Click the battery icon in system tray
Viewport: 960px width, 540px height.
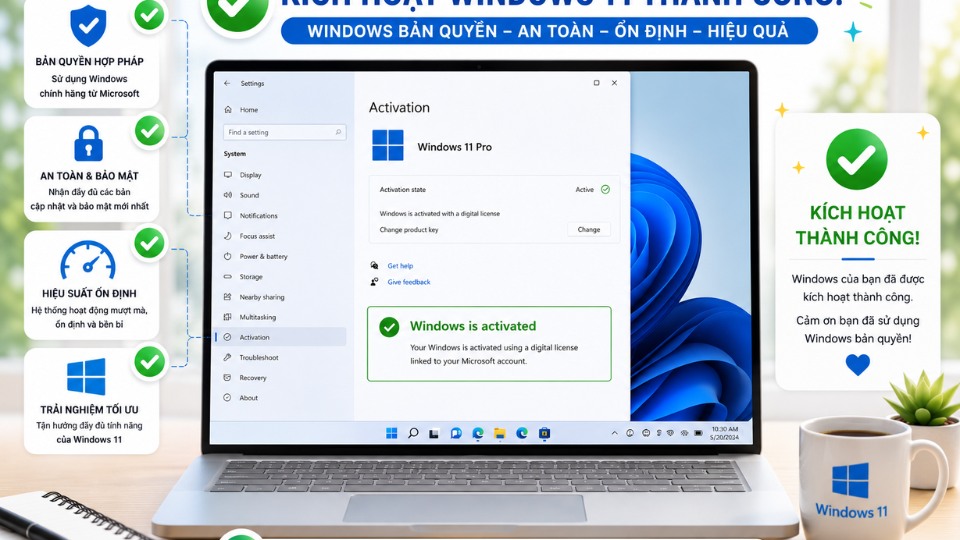(x=698, y=433)
